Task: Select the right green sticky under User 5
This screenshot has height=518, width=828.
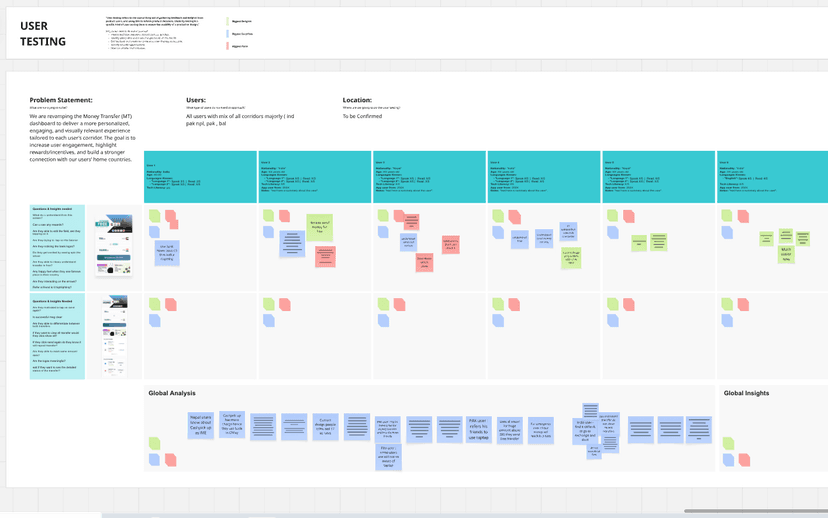Action: [x=658, y=241]
